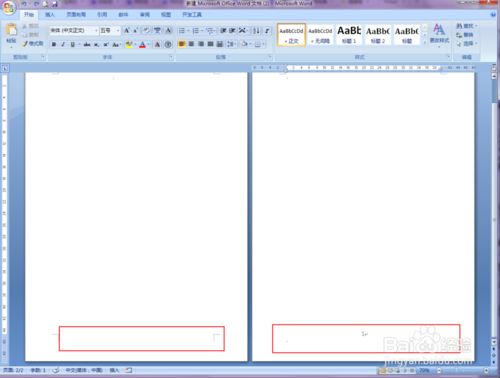The width and height of the screenshot is (500, 378).
Task: Click the vertical scrollbar down arrow
Action: point(494,342)
